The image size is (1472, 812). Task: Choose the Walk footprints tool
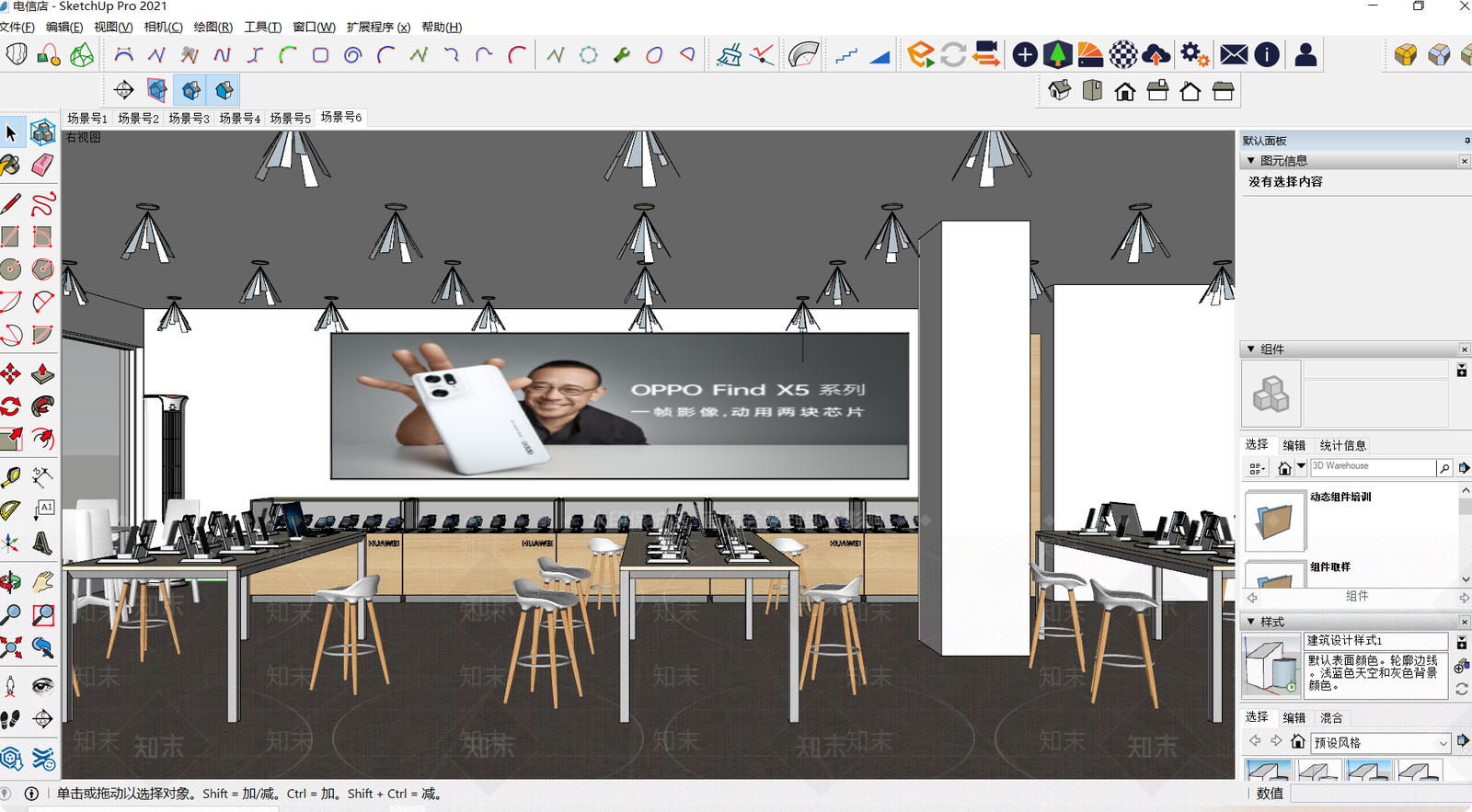(11, 719)
